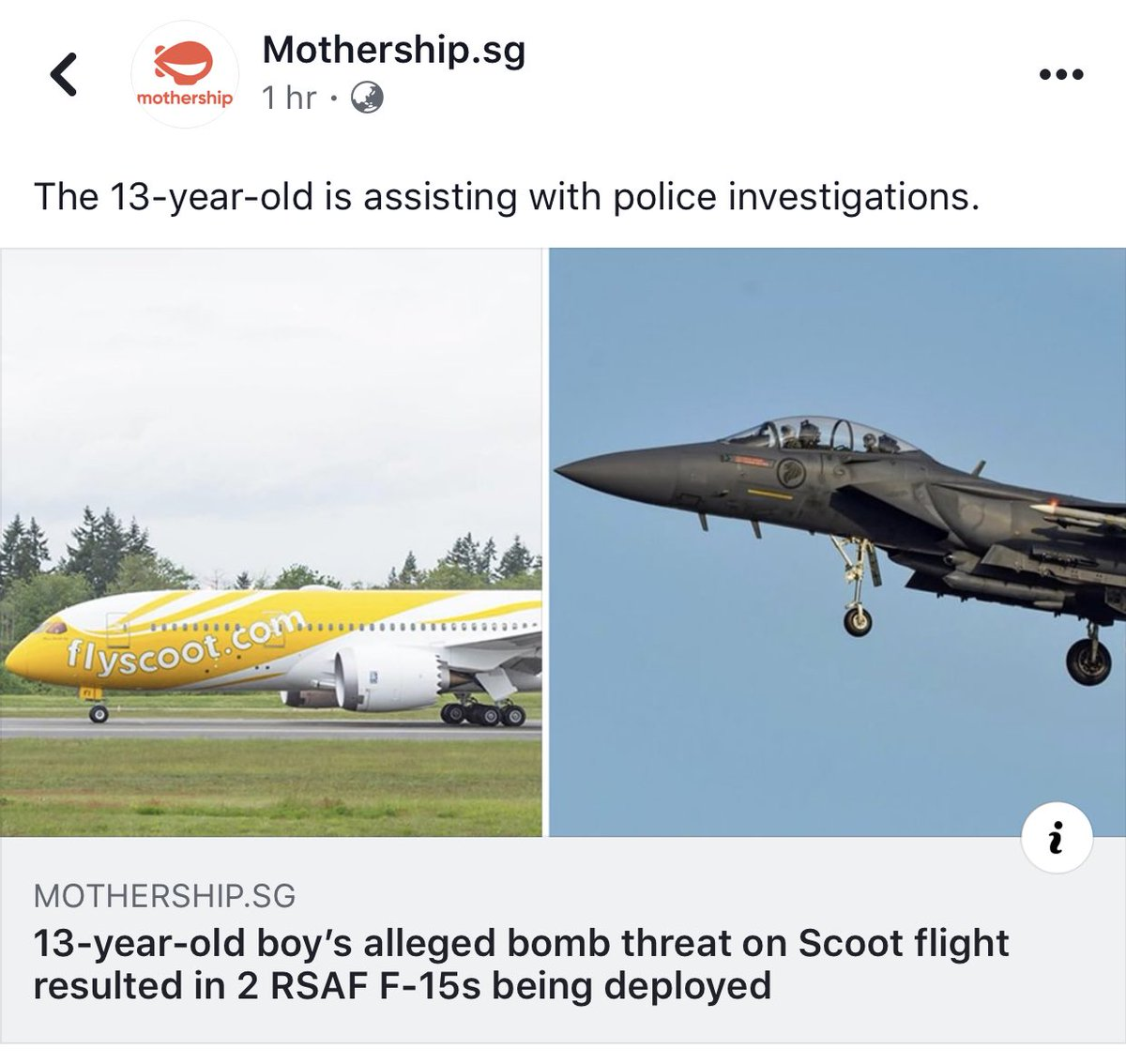Tap the MOTHERSHIP.SG source domain label

pos(164,896)
